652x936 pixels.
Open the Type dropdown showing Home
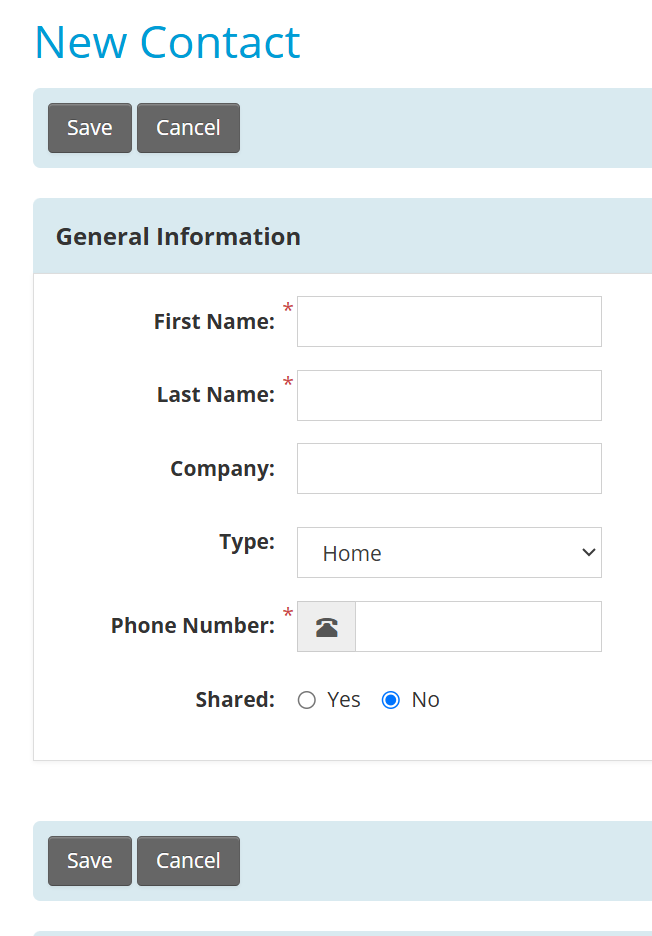pyautogui.click(x=449, y=552)
